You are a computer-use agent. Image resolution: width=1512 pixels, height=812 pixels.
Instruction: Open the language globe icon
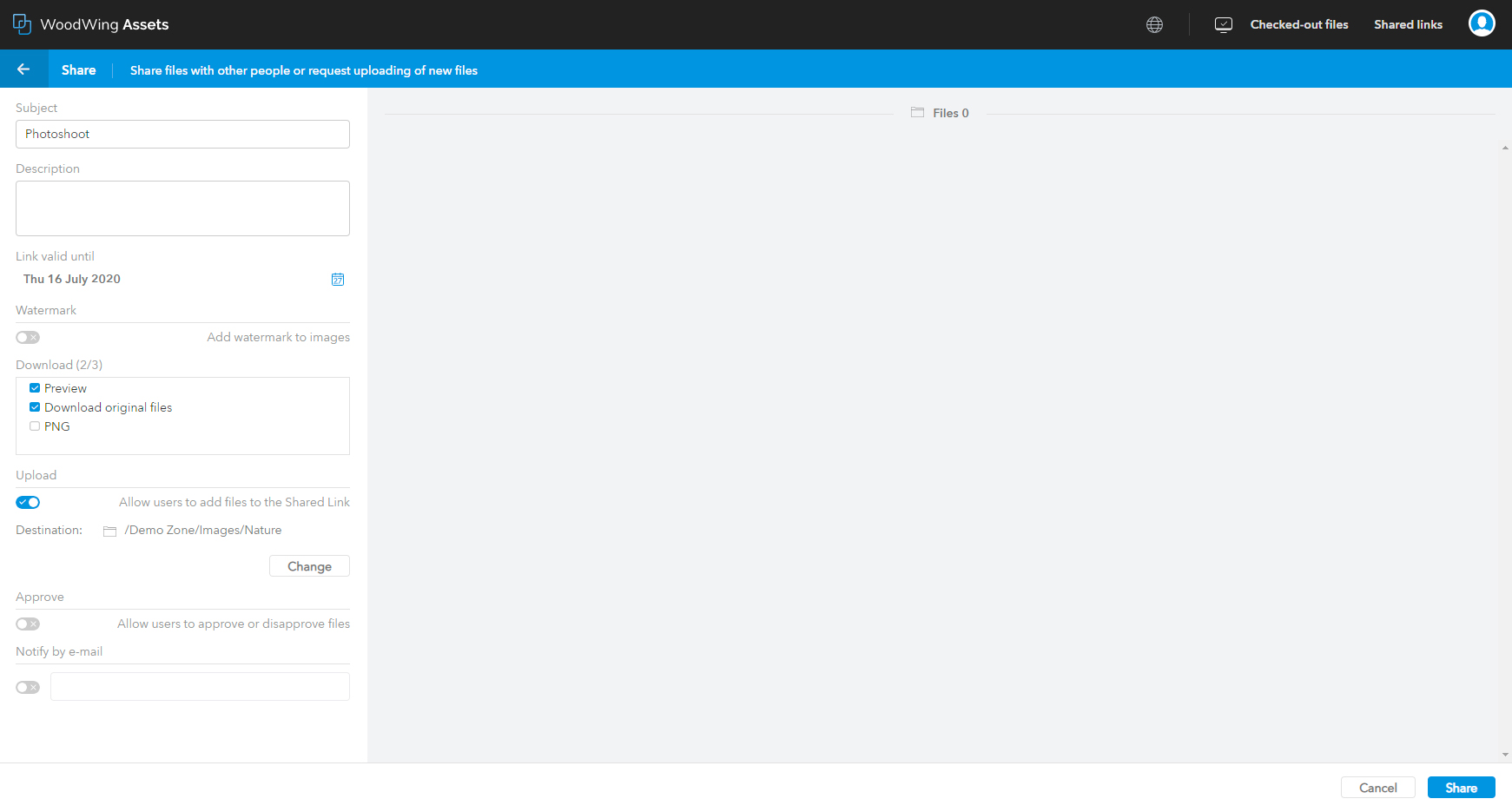1154,23
